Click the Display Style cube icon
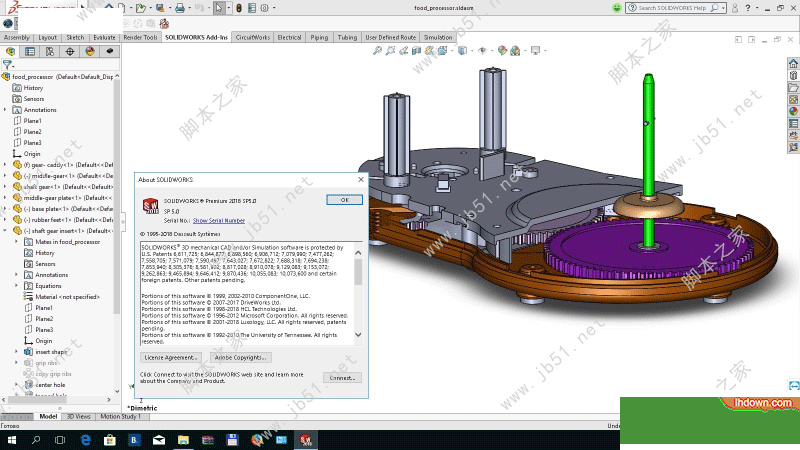 click(x=462, y=50)
